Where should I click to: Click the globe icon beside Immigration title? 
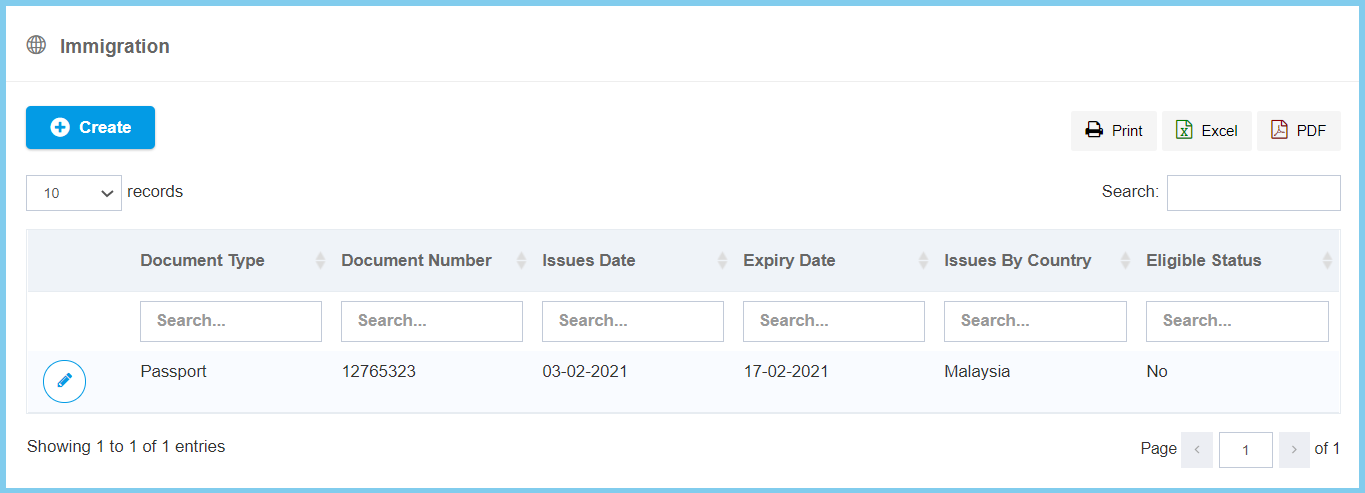tap(36, 45)
